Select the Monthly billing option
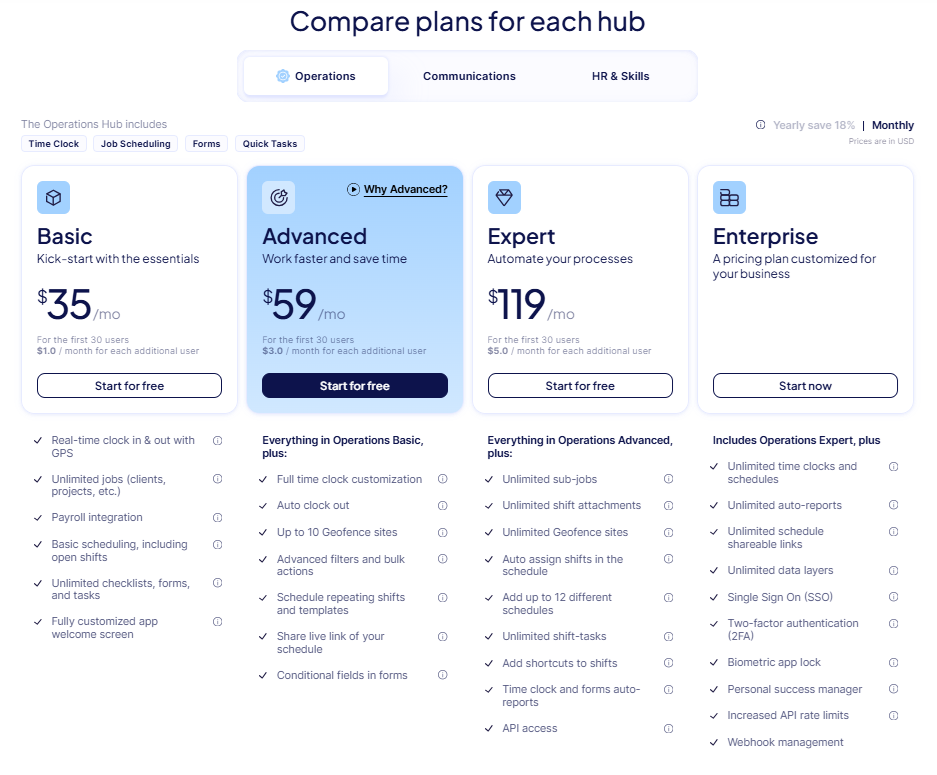This screenshot has width=937, height=775. click(x=891, y=125)
